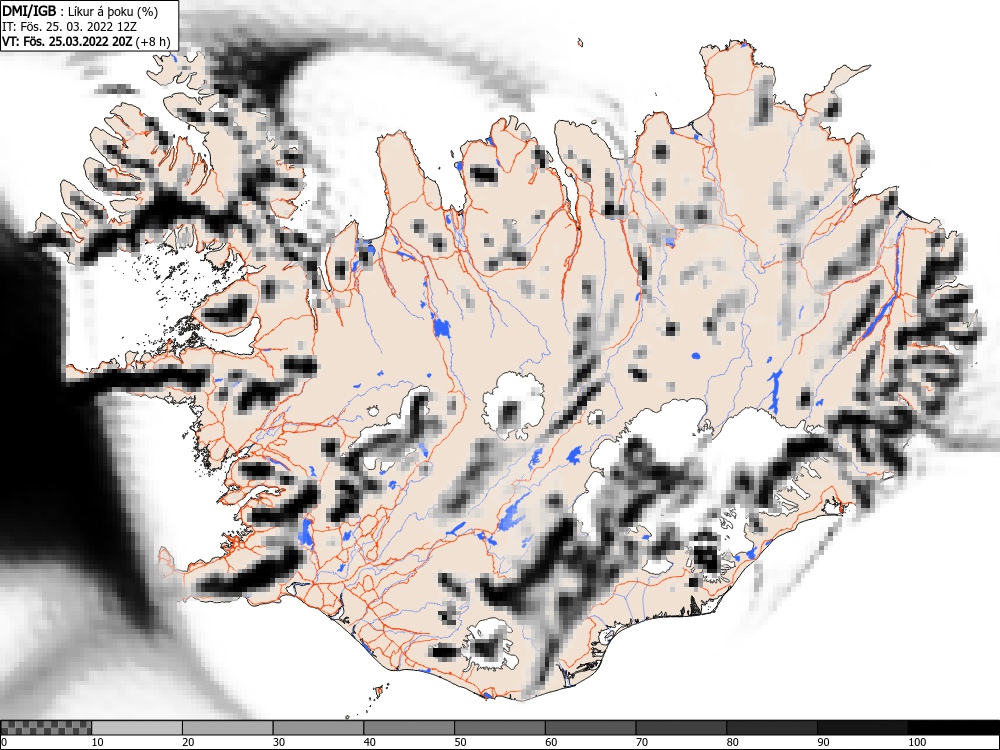Click the 'IT: Fös. 25. 03. 2022 12Z' line
The width and height of the screenshot is (1000, 750).
69,27
